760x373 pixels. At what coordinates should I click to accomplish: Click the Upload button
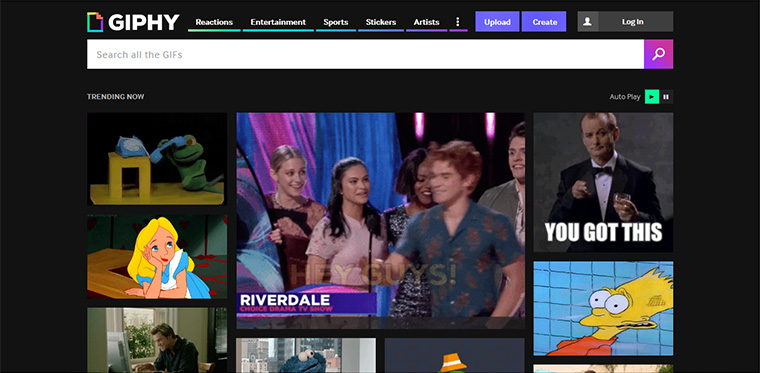coord(497,22)
